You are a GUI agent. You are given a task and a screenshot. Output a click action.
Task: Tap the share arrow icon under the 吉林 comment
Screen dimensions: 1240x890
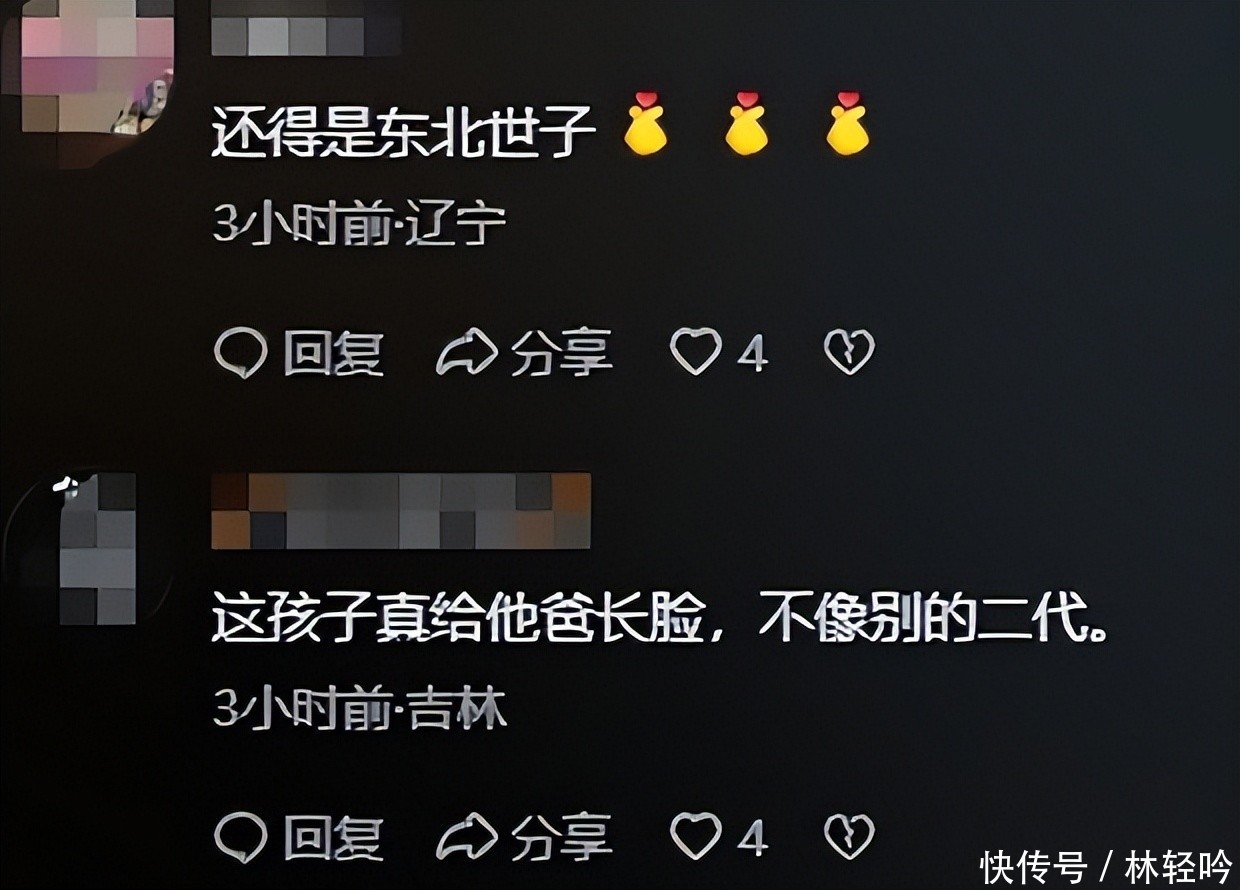467,837
